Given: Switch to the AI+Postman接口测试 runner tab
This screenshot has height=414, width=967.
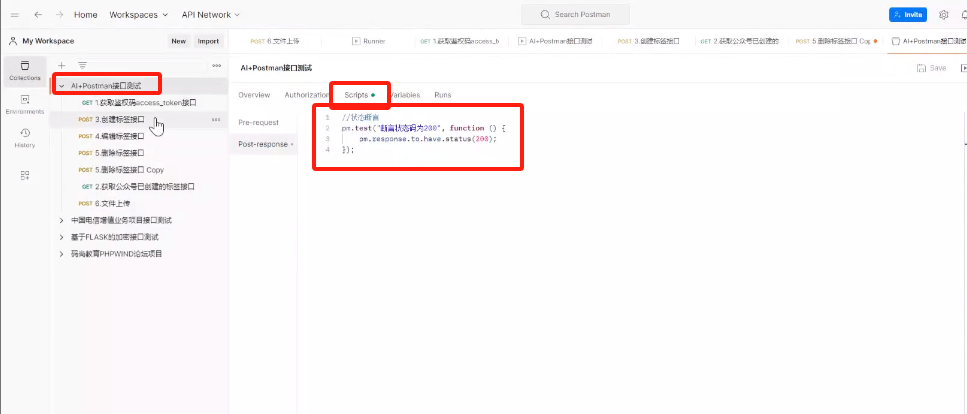Looking at the screenshot, I should point(555,41).
